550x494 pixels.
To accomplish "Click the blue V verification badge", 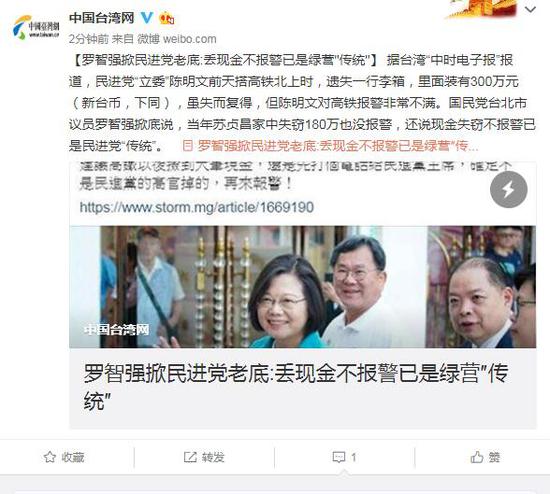I will [x=147, y=18].
